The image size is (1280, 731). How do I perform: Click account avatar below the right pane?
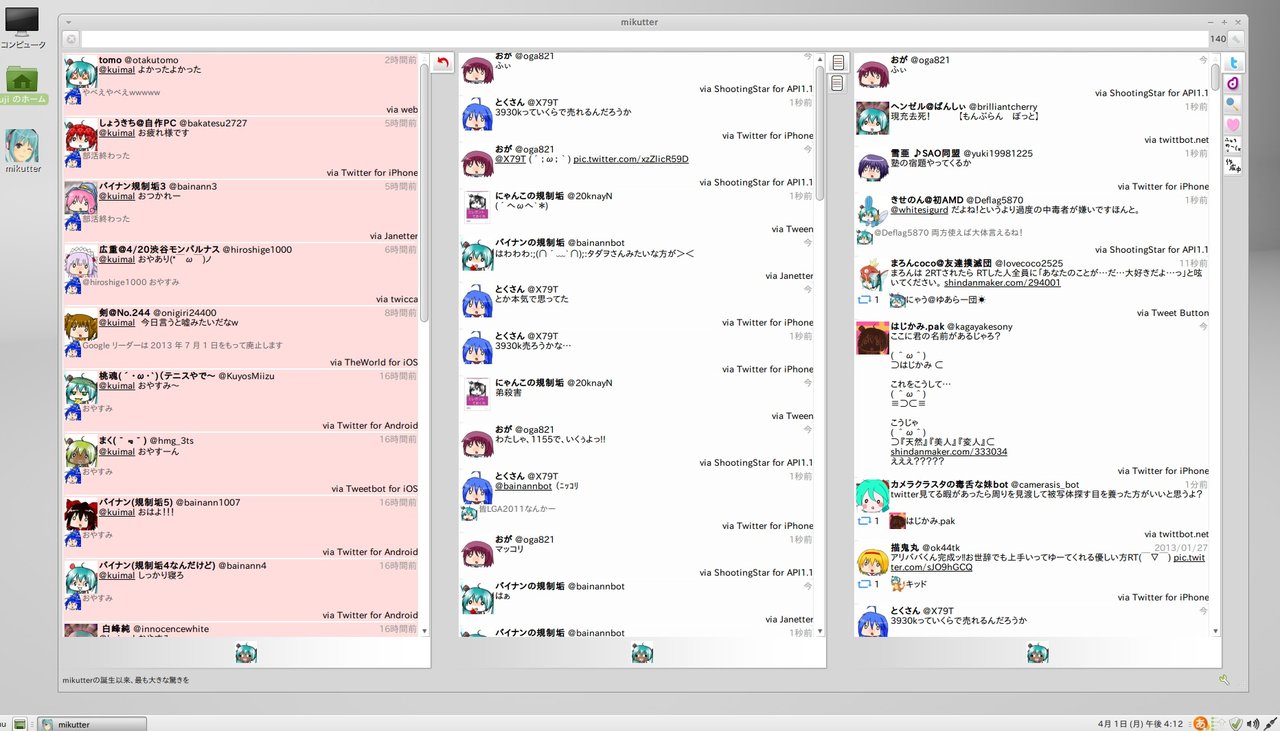point(1038,653)
